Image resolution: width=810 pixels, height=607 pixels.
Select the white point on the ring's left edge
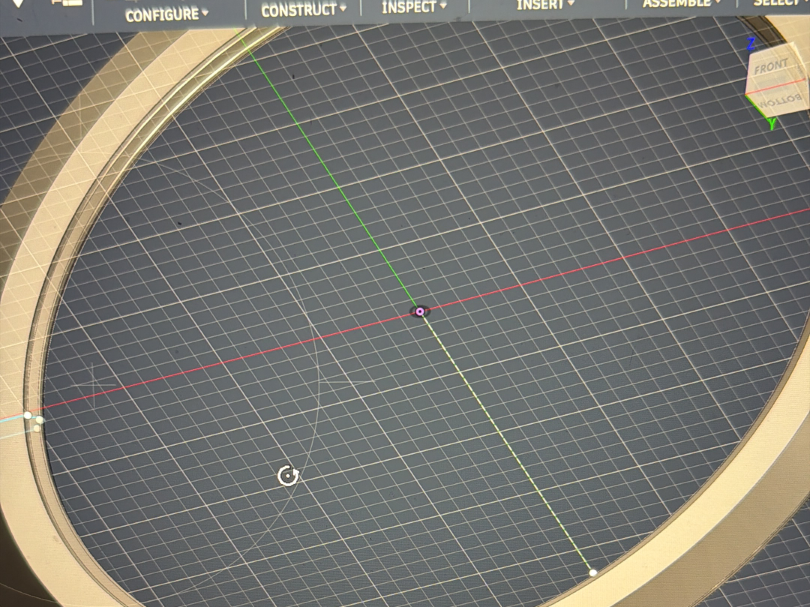coord(28,415)
